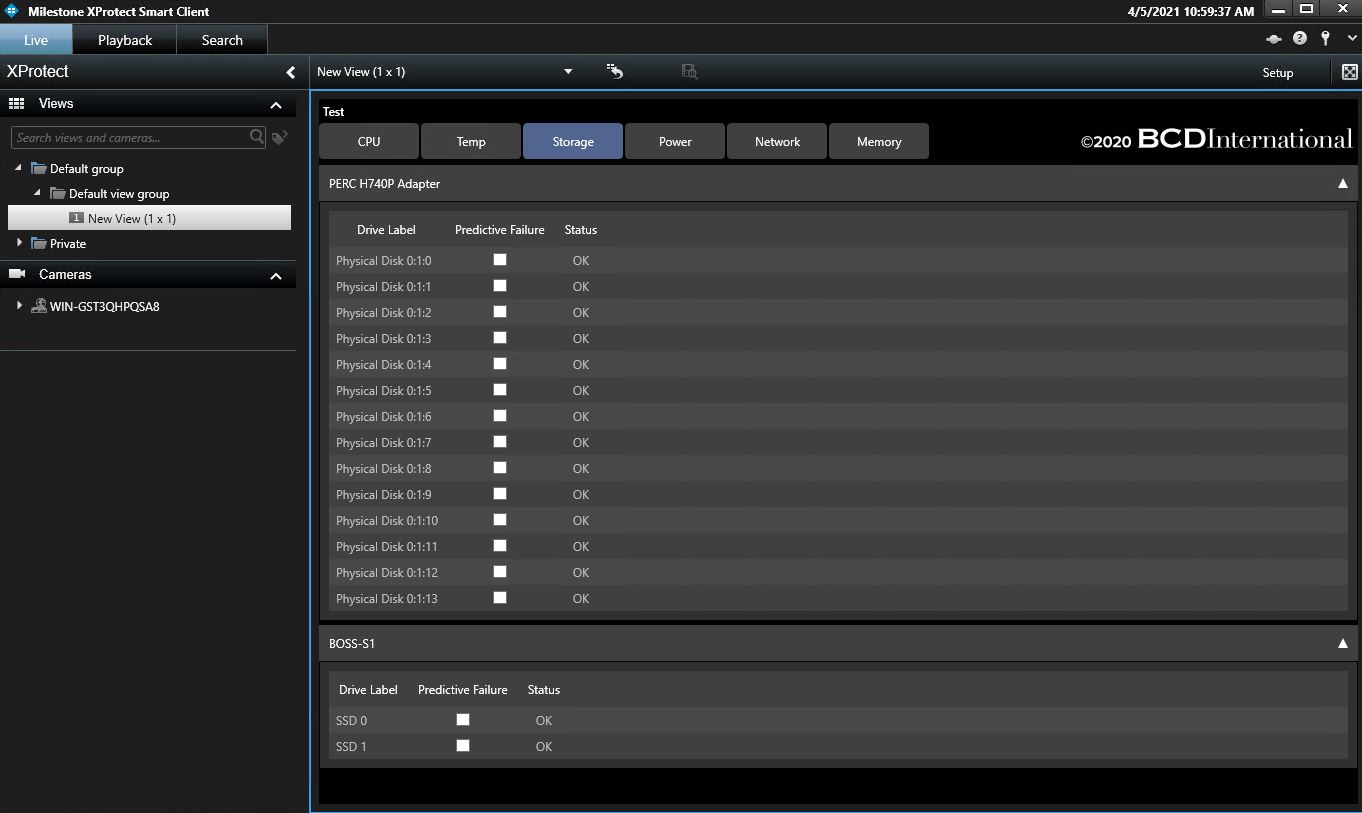
Task: Toggle Predictive Failure for Physical Disk 0:1:8
Action: click(500, 468)
